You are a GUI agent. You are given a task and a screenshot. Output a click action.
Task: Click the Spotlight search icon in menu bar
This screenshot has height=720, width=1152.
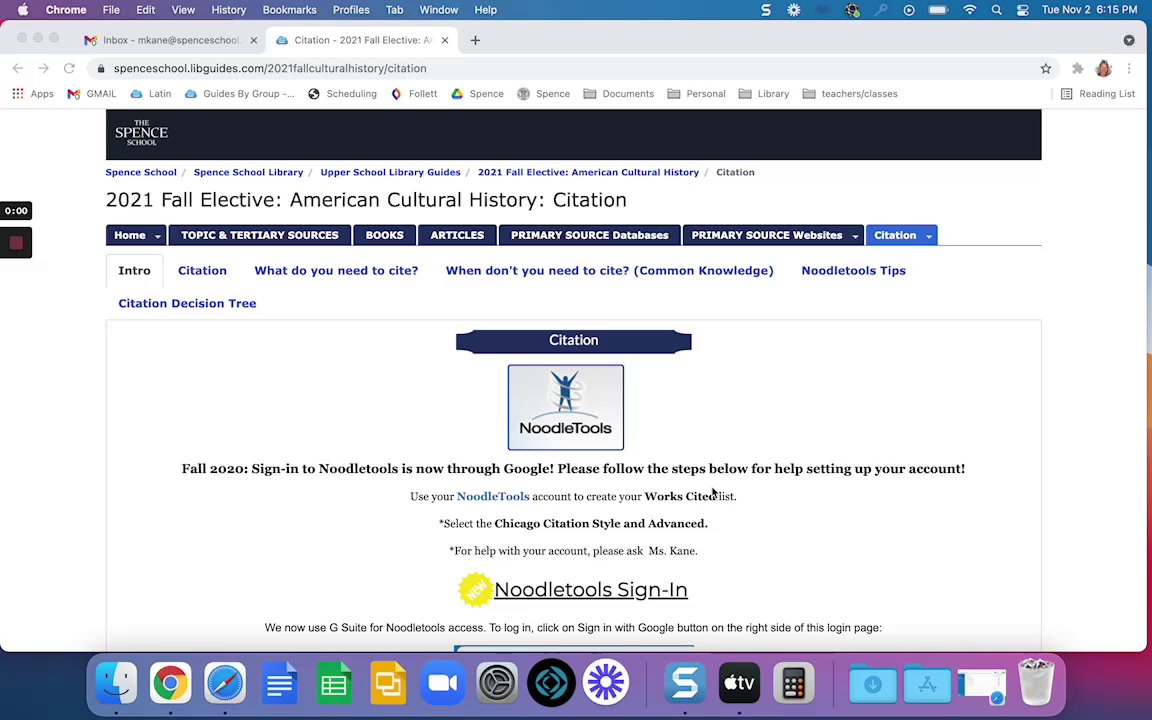coord(996,10)
